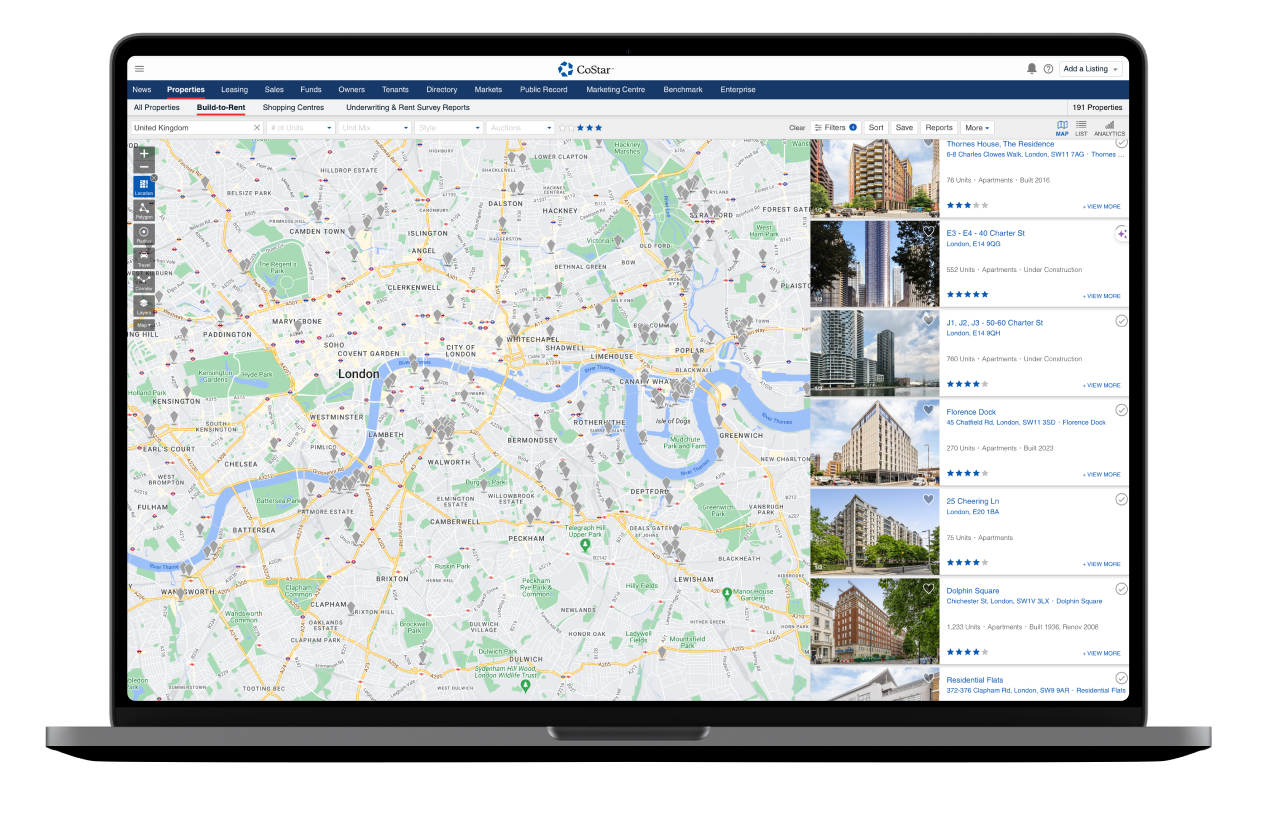The height and width of the screenshot is (832, 1265).
Task: Select the Dolphin Square checkmark
Action: click(x=1121, y=589)
